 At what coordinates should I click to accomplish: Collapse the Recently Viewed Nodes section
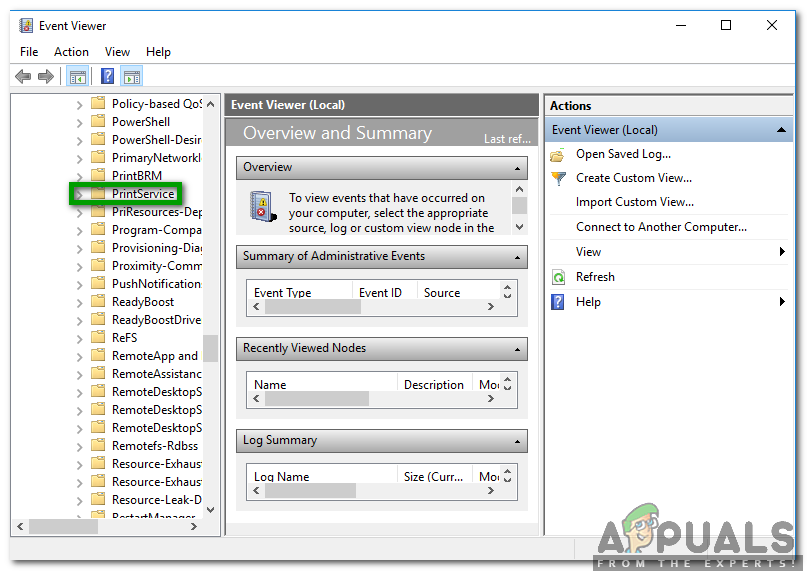point(517,350)
